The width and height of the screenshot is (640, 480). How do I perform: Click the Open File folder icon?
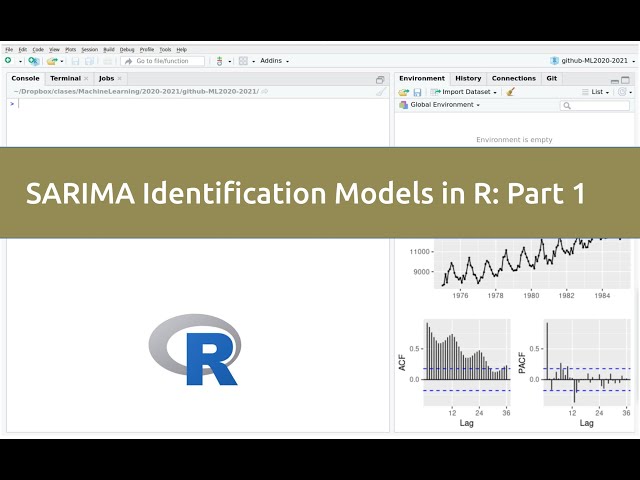(x=52, y=61)
